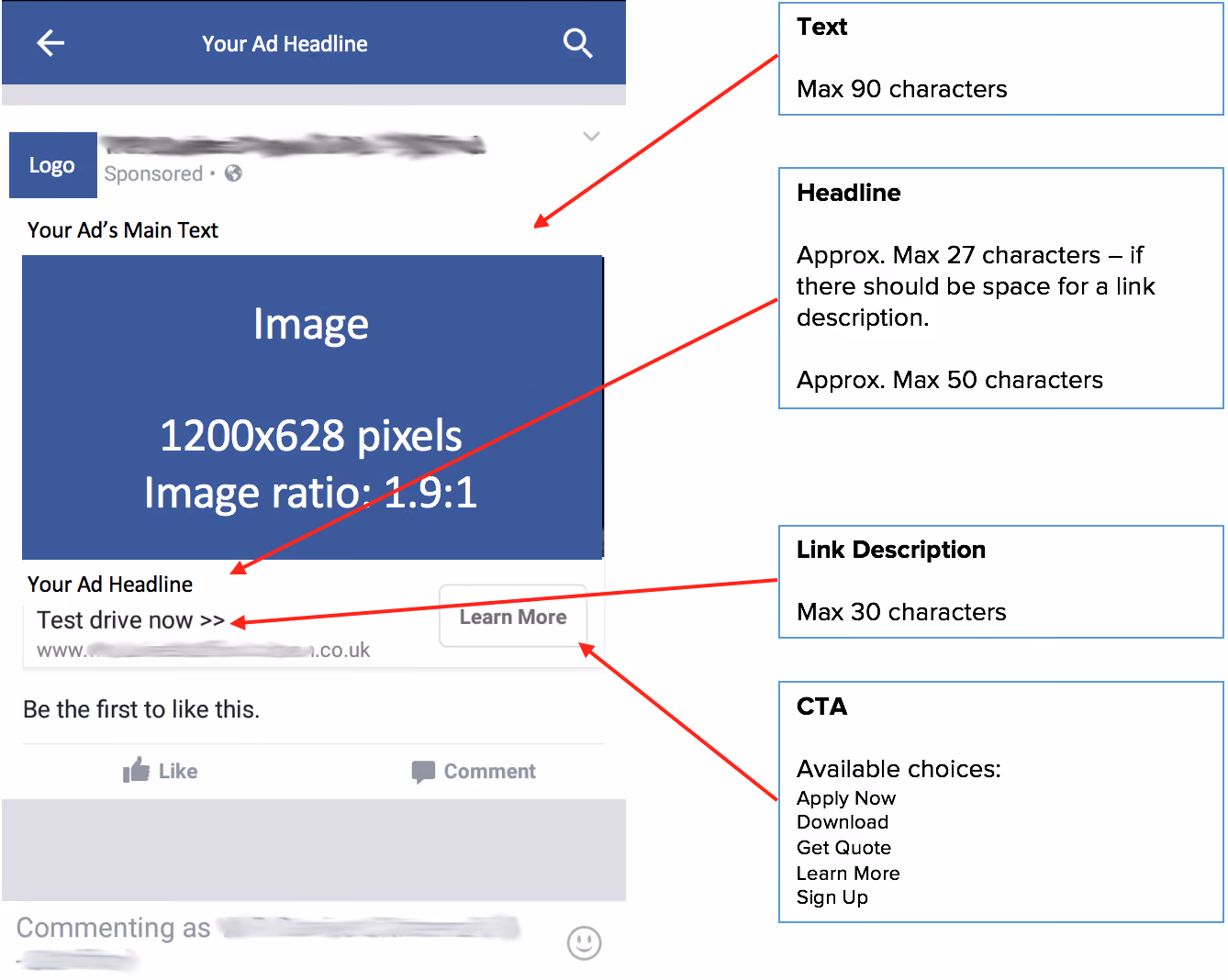The width and height of the screenshot is (1228, 980).
Task: Click the www .co.uk display URL
Action: tap(203, 651)
